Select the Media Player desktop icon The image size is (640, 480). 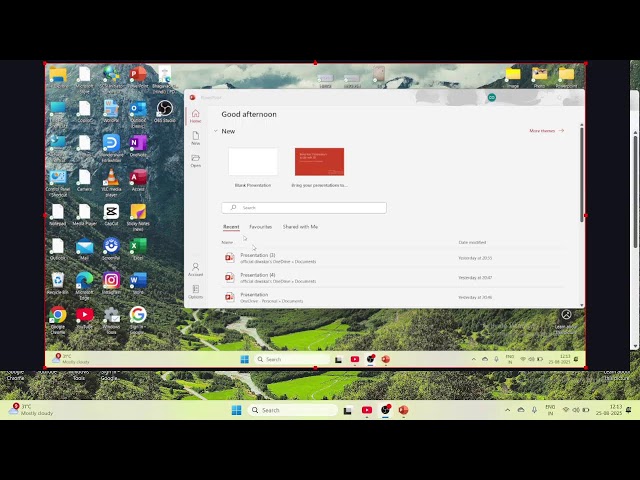tap(84, 214)
